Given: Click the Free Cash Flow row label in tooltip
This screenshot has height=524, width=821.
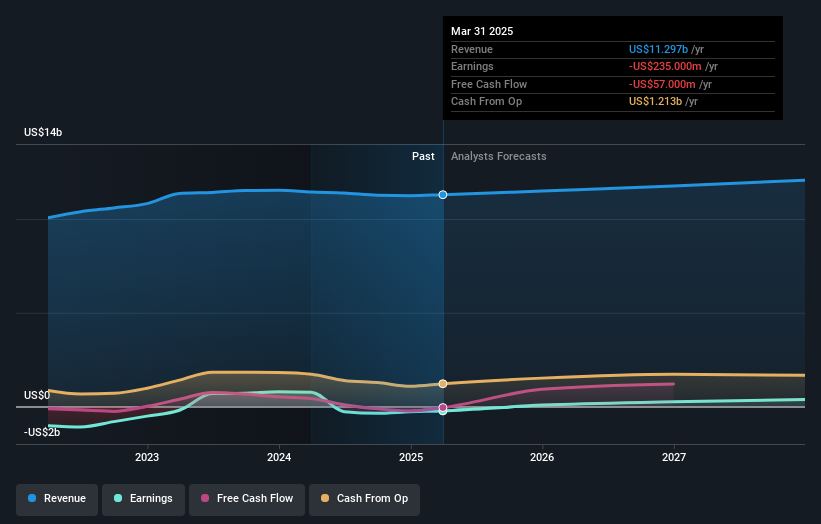Looking at the screenshot, I should [489, 84].
